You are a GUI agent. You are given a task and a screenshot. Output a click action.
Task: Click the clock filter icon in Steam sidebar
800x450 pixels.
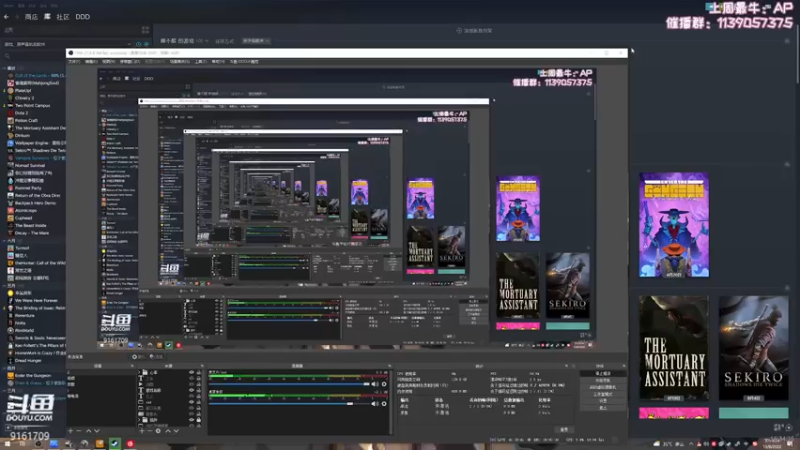point(138,44)
